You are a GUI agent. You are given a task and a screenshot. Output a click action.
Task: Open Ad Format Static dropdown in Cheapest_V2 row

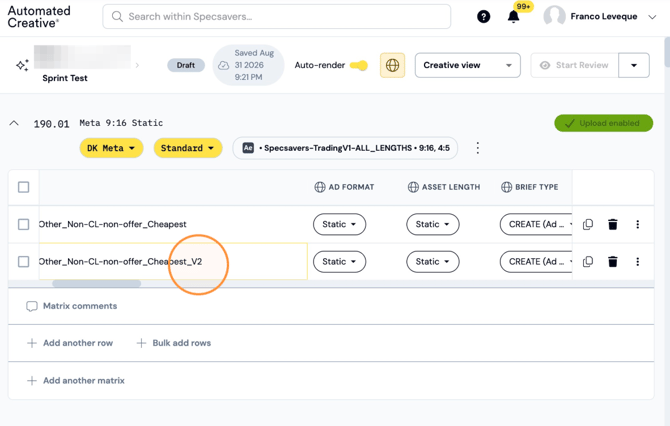[x=339, y=261]
